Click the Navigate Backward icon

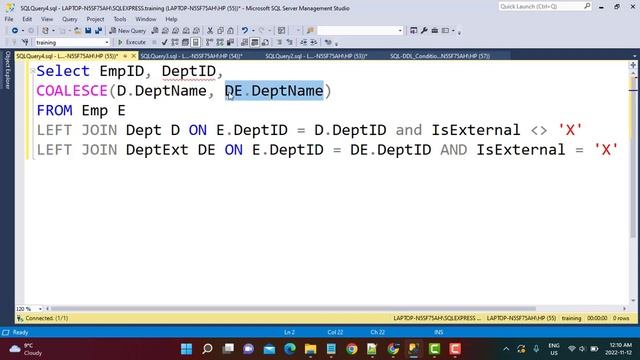pos(15,31)
